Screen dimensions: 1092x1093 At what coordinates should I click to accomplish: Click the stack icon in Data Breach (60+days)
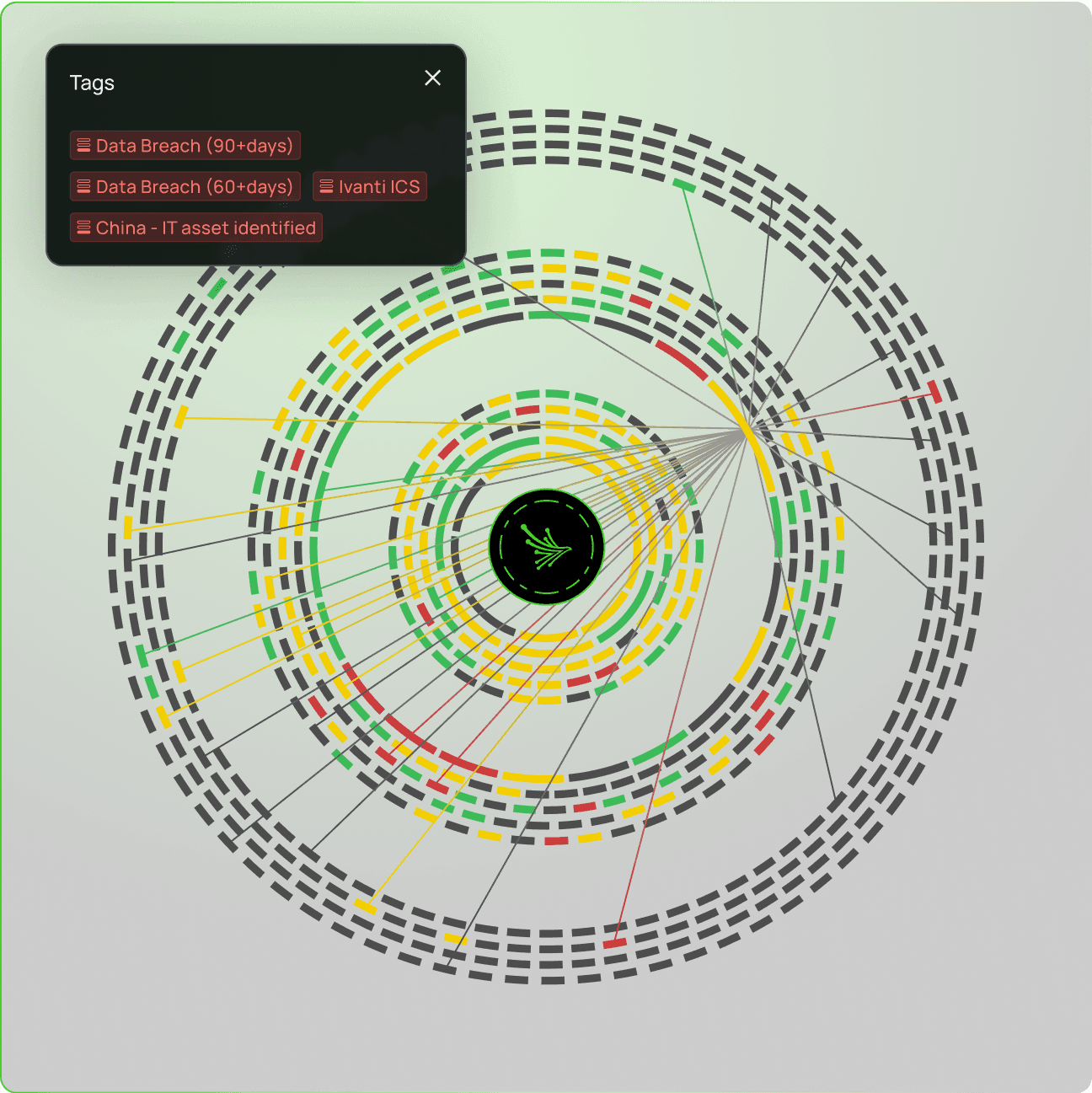[84, 187]
